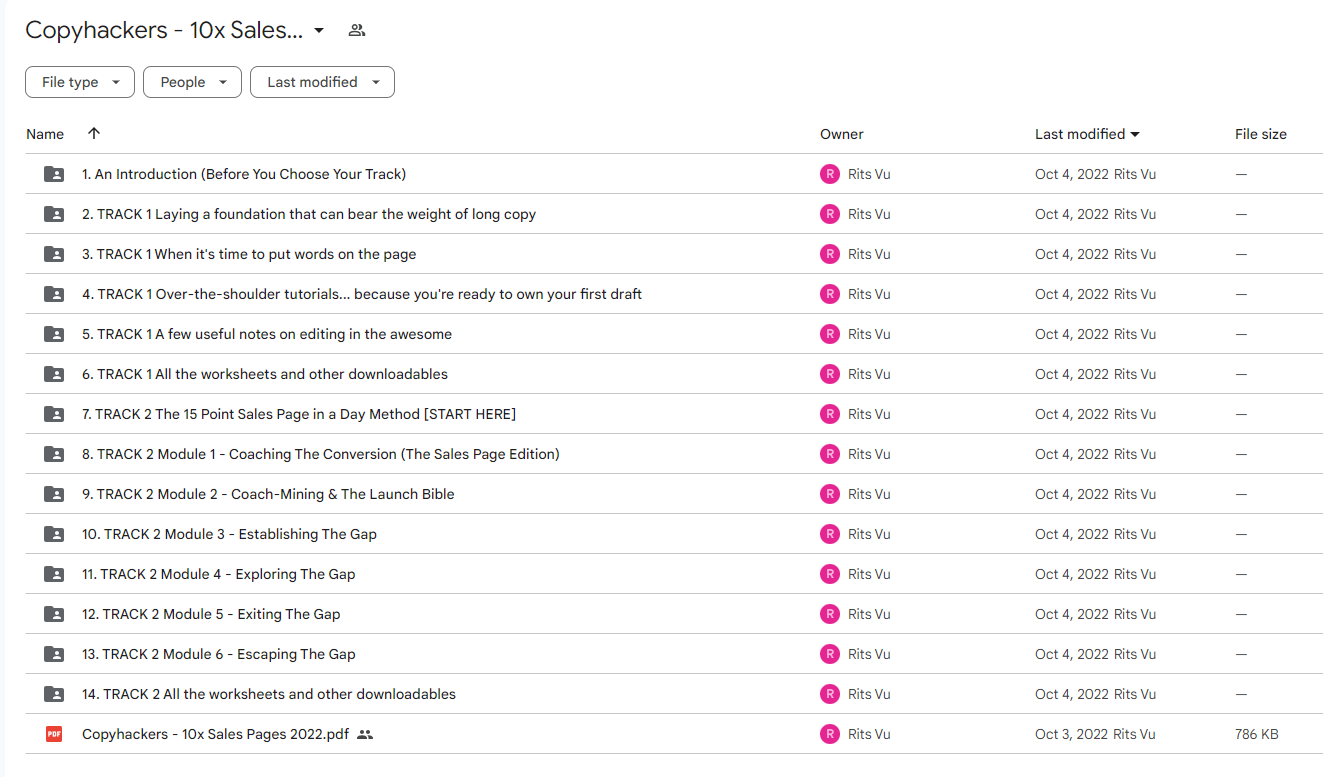Open the People filter dropdown
This screenshot has height=777, width=1323.
[193, 82]
